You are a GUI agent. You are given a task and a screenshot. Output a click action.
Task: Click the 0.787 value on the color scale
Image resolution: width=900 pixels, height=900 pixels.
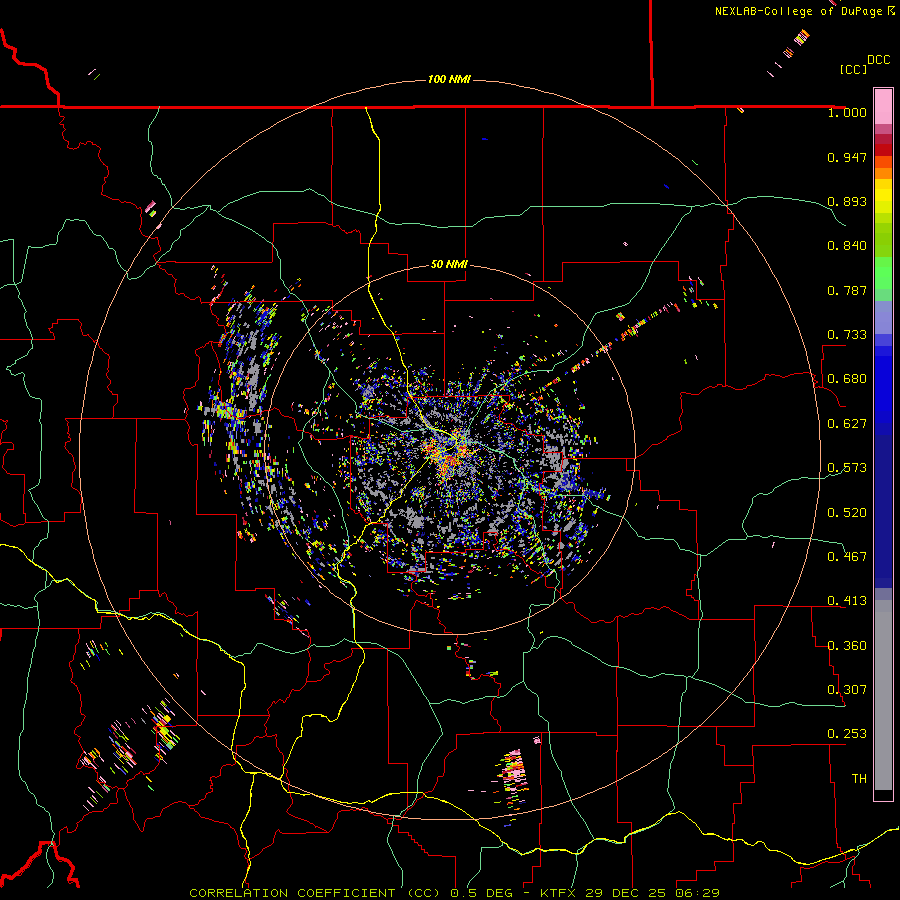pyautogui.click(x=847, y=290)
